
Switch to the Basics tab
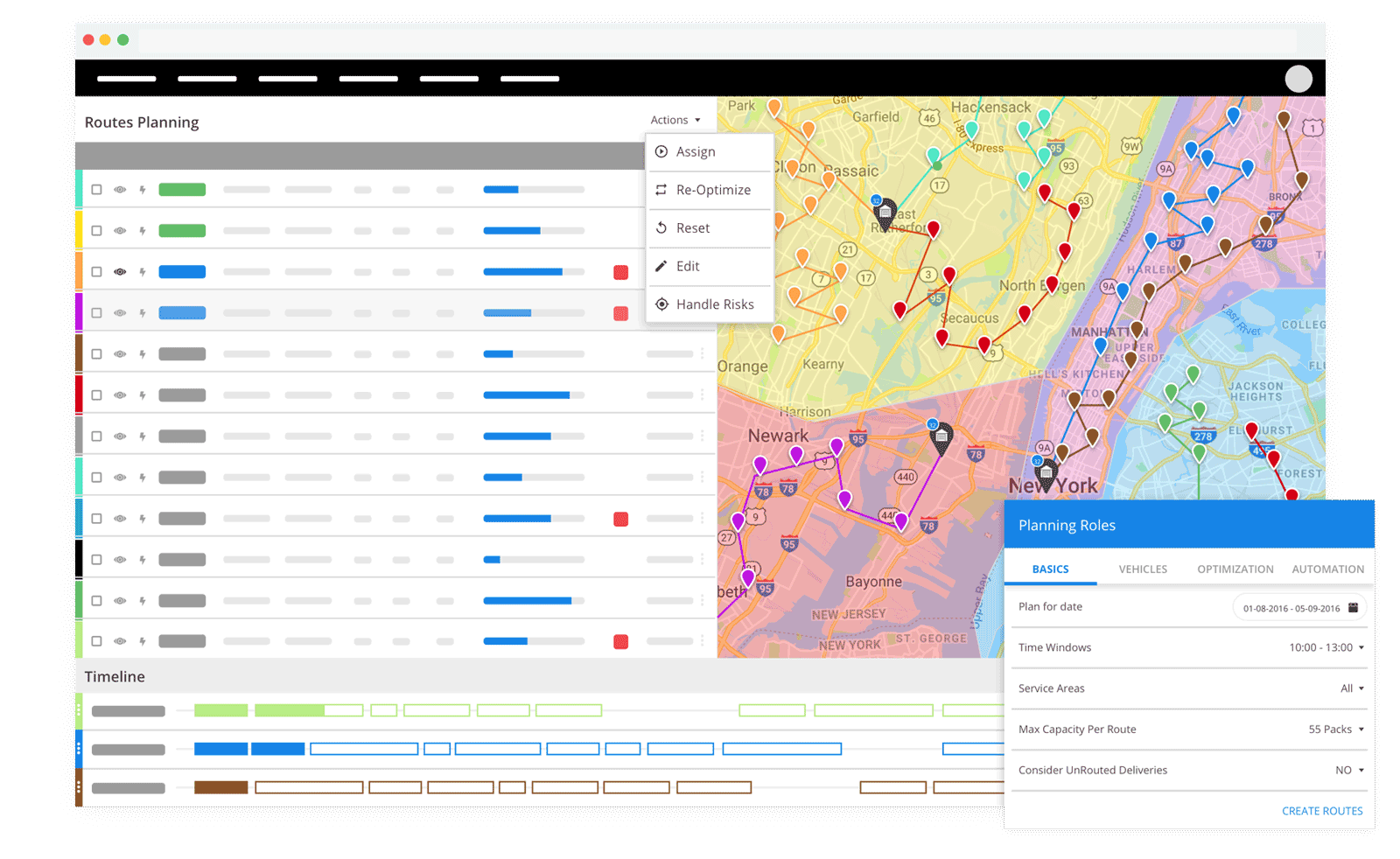coord(1050,569)
